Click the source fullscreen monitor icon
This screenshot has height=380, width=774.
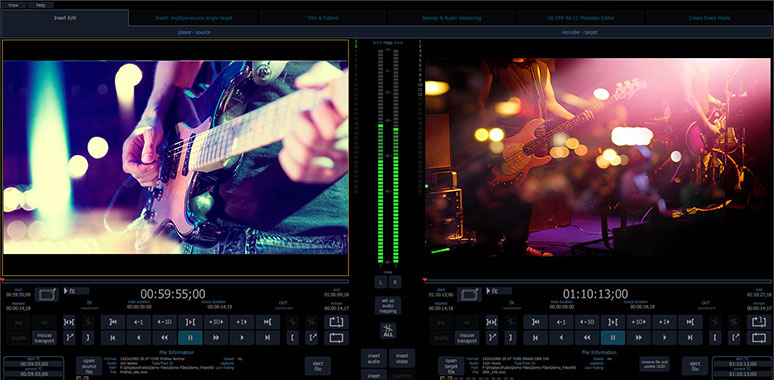coord(46,295)
